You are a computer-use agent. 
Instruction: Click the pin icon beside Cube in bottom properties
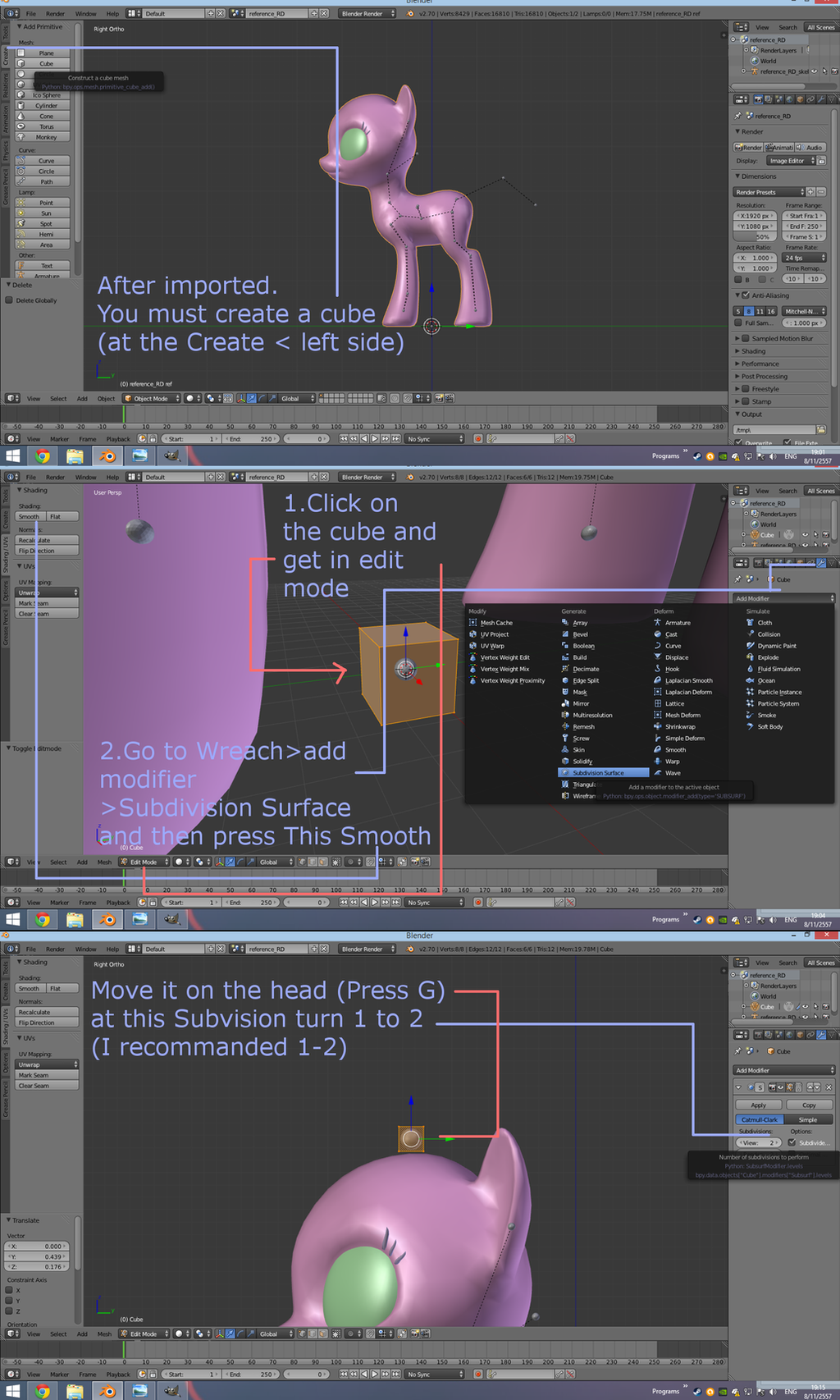tap(737, 1051)
